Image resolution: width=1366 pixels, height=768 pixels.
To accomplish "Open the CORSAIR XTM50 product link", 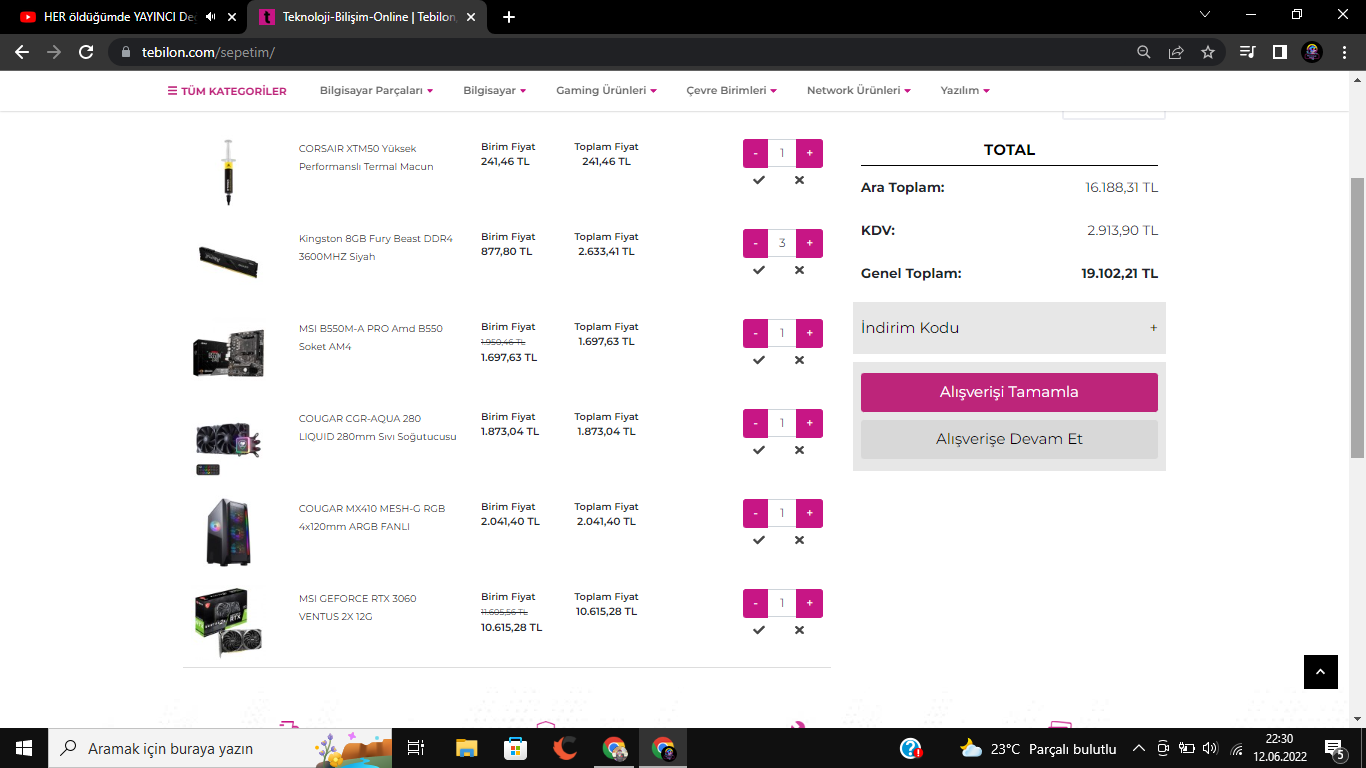I will tap(366, 158).
